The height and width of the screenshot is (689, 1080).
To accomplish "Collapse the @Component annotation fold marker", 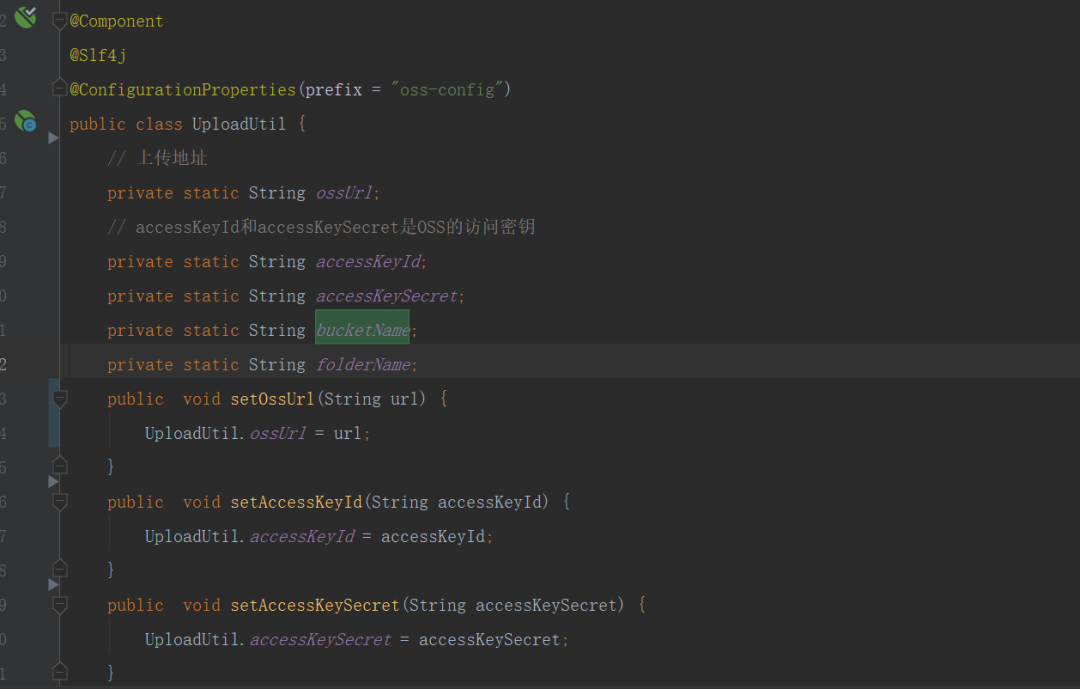I will click(59, 21).
